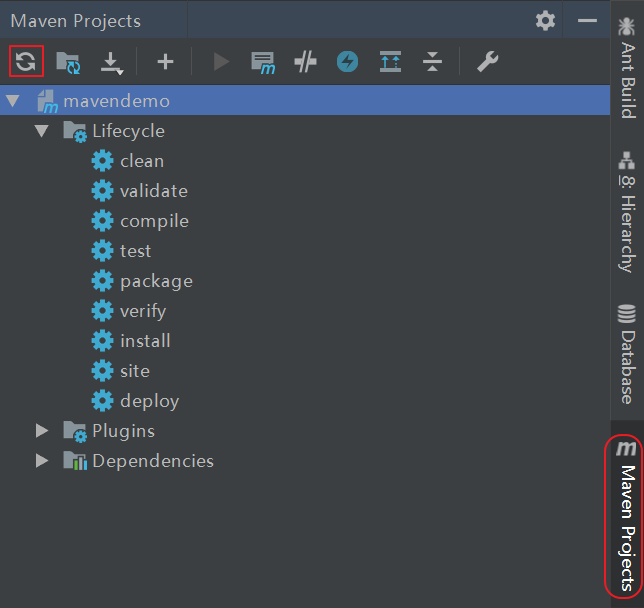Click the gear icon beside install

pos(102,341)
